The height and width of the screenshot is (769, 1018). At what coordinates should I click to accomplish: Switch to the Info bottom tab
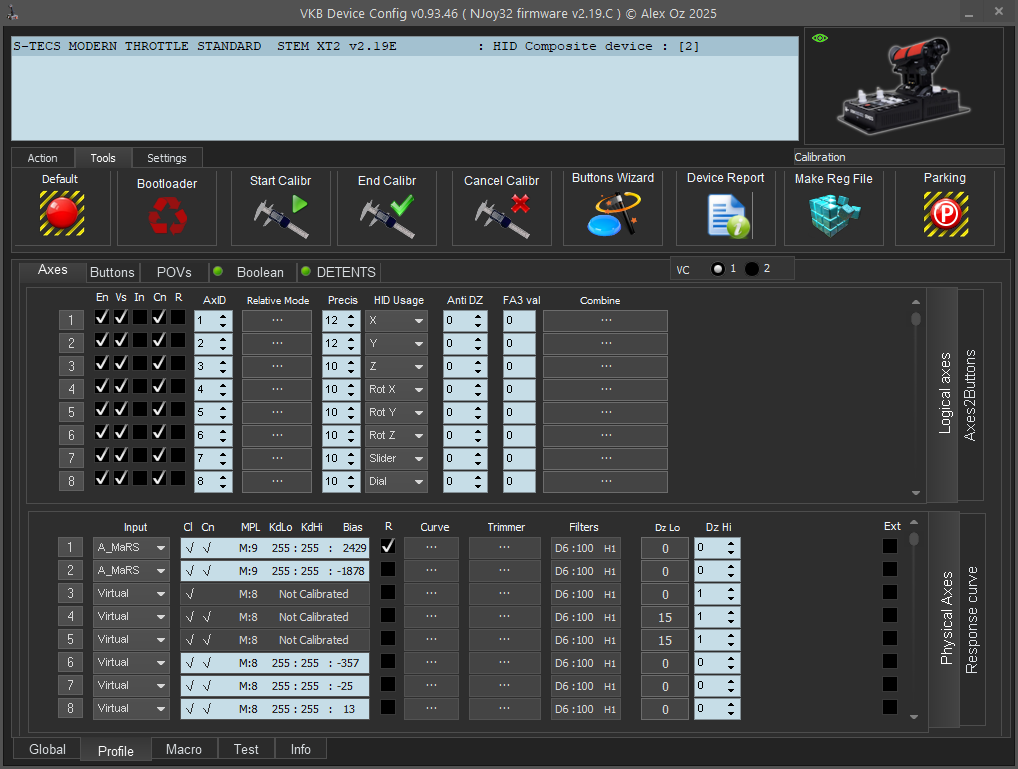pos(301,749)
